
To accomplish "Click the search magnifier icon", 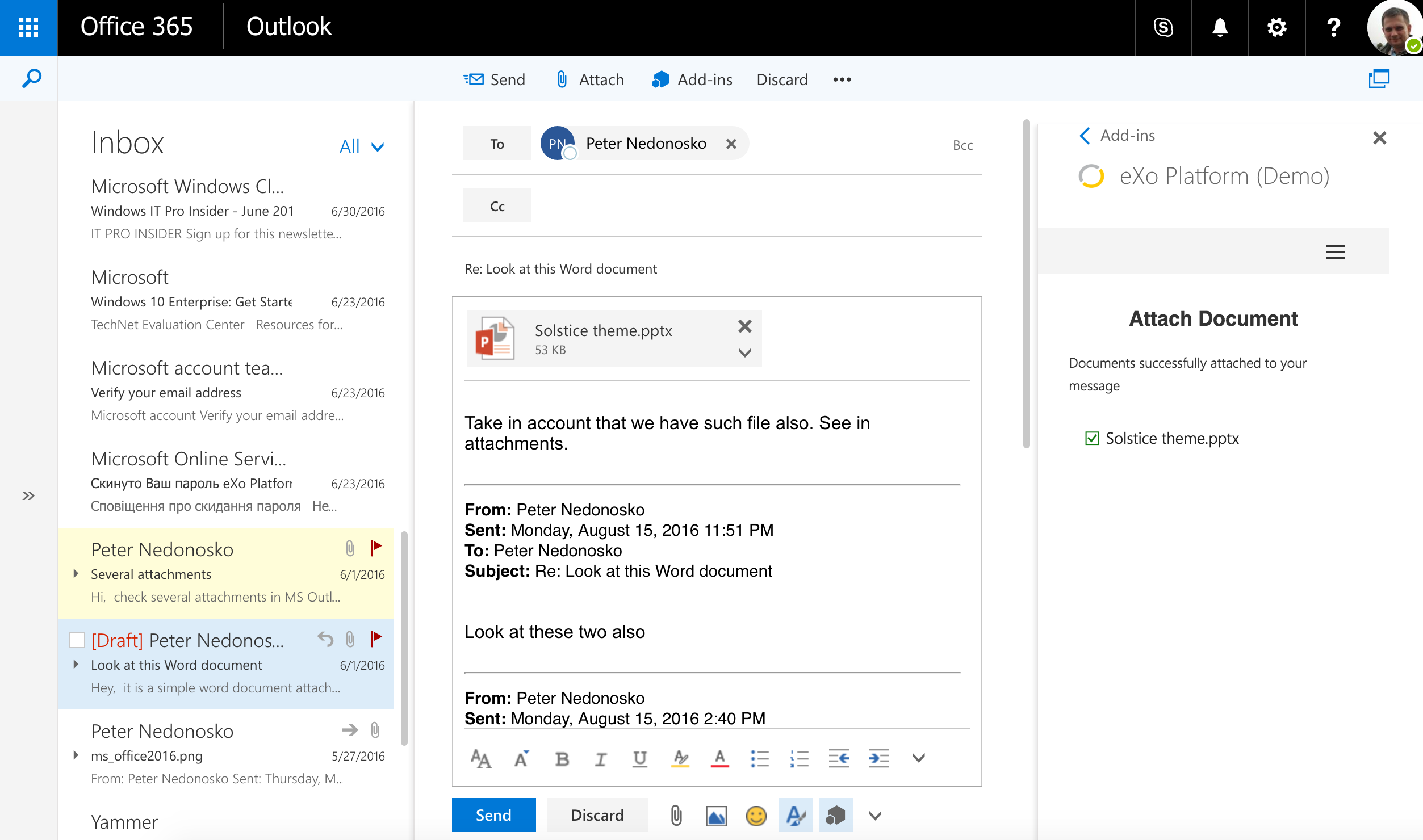I will pyautogui.click(x=31, y=78).
